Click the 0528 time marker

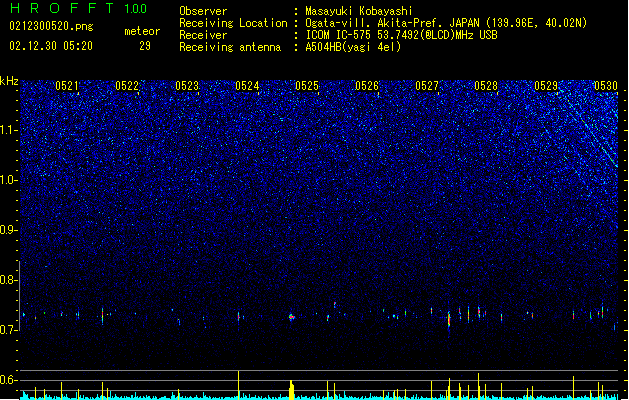click(x=486, y=86)
